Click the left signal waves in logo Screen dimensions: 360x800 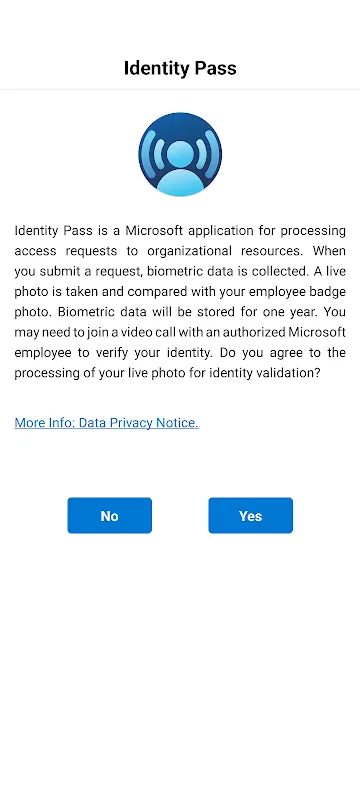[x=155, y=152]
